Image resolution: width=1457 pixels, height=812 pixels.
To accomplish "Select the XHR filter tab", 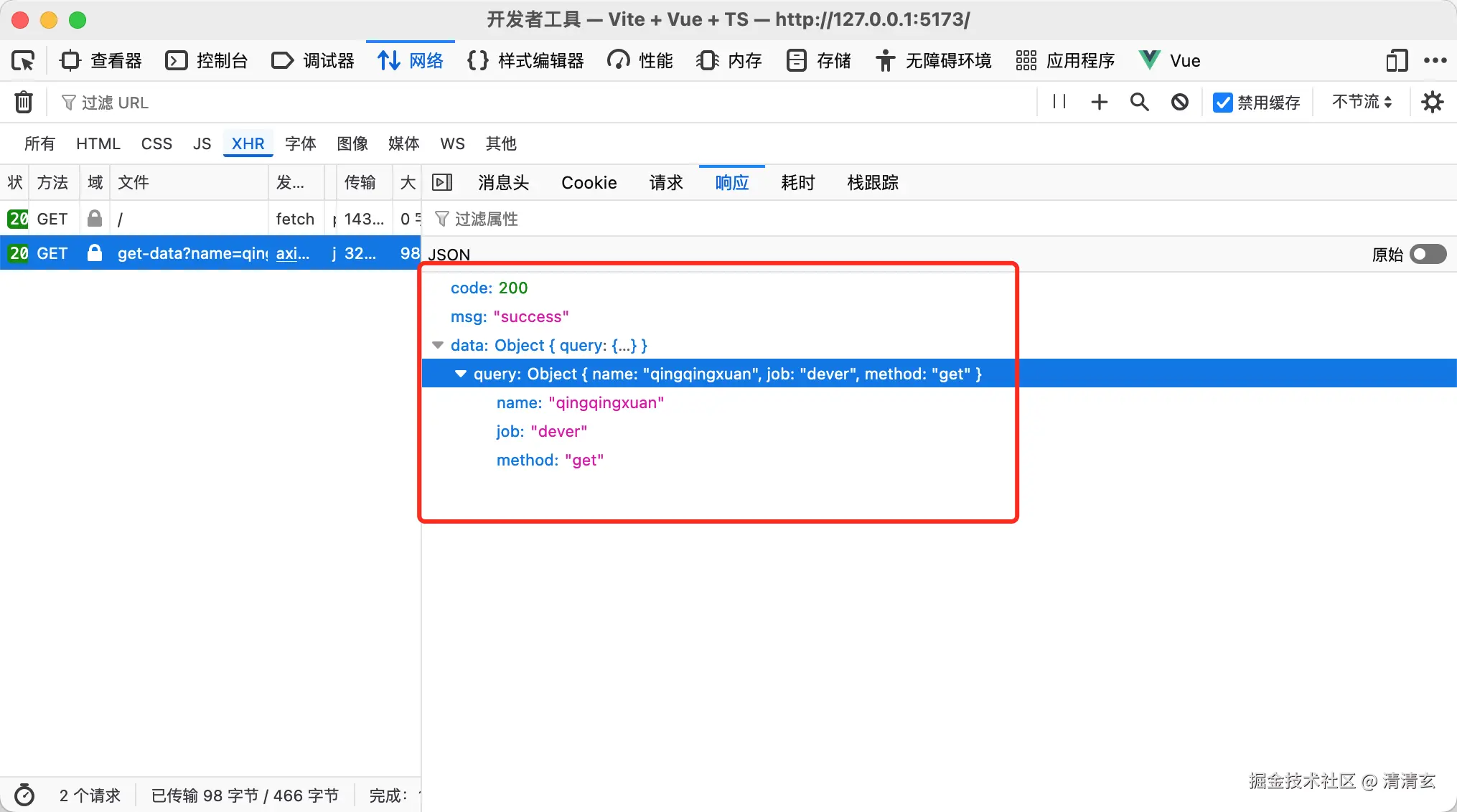I will pos(247,143).
